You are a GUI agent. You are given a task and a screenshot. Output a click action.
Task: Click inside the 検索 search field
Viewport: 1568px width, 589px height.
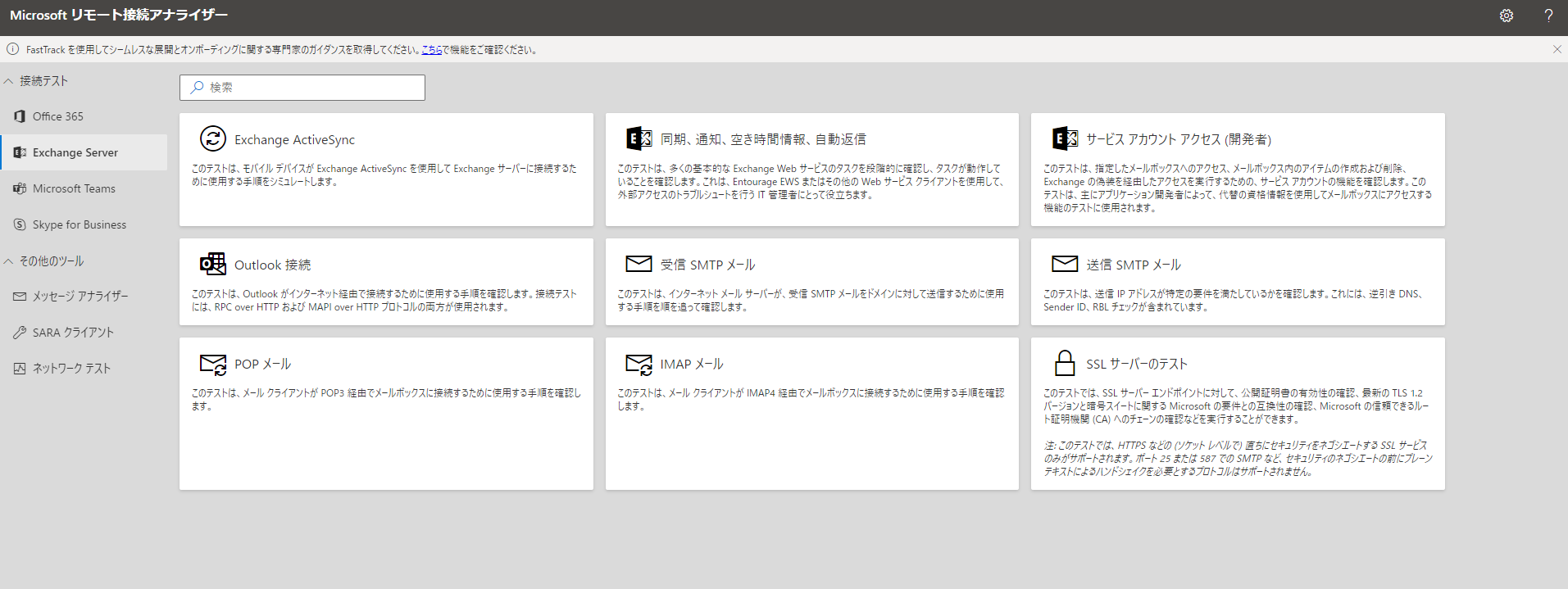pos(302,88)
